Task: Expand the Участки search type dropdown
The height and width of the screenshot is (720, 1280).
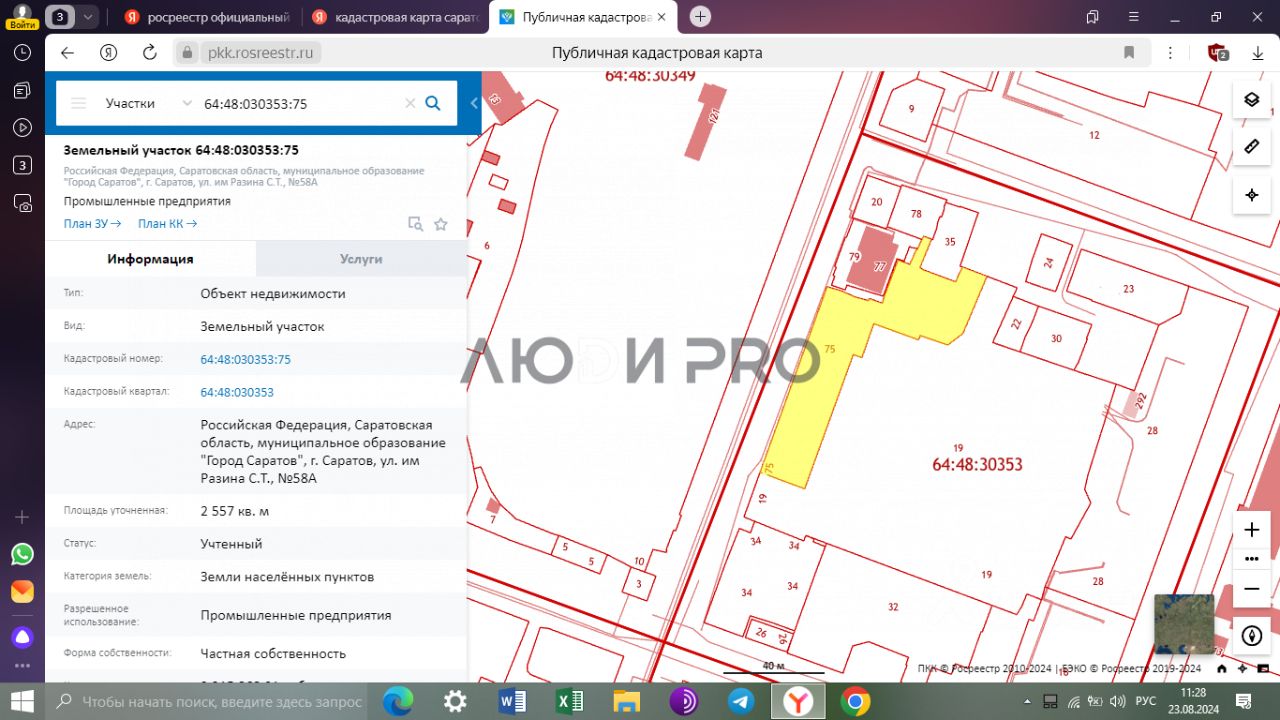Action: 187,103
